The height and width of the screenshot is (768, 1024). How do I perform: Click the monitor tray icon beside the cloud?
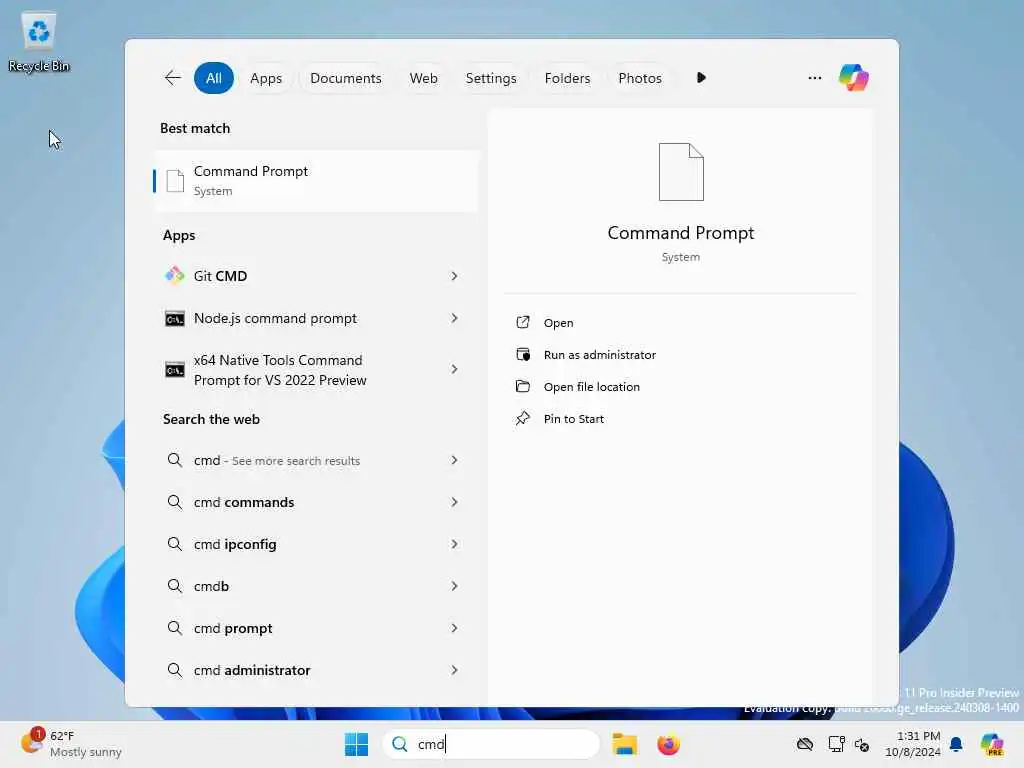click(x=836, y=744)
